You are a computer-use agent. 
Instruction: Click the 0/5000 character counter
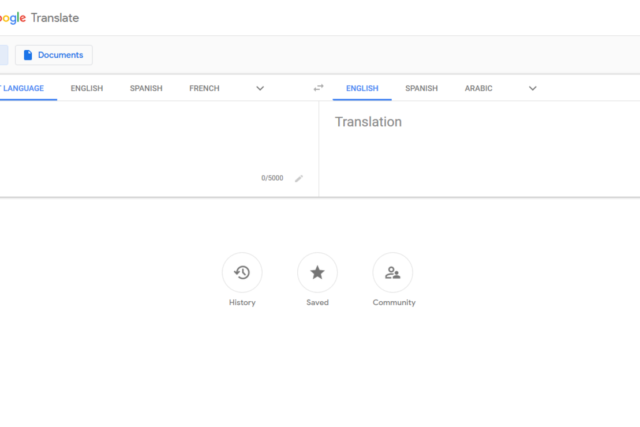272,178
